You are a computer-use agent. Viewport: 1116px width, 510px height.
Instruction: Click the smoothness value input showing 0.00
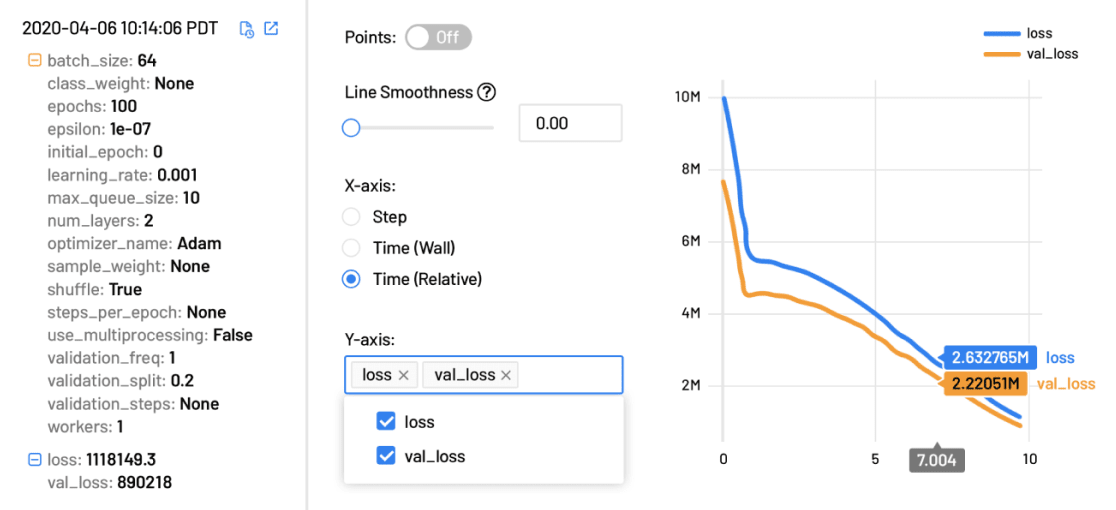(x=570, y=123)
